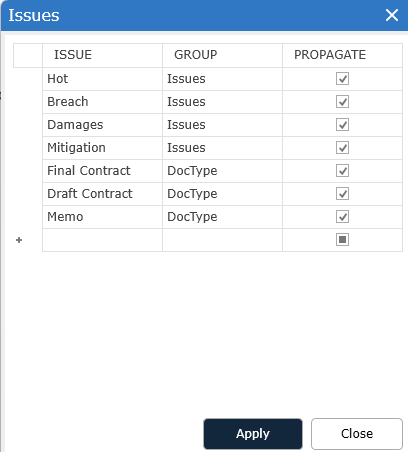Toggle Propagate for Draft Contract

pyautogui.click(x=342, y=194)
